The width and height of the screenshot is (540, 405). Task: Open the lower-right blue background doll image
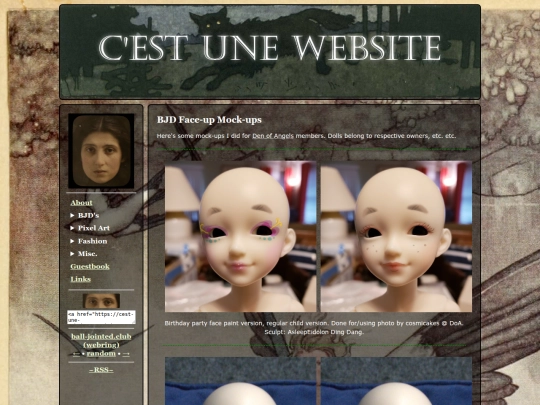[396, 381]
